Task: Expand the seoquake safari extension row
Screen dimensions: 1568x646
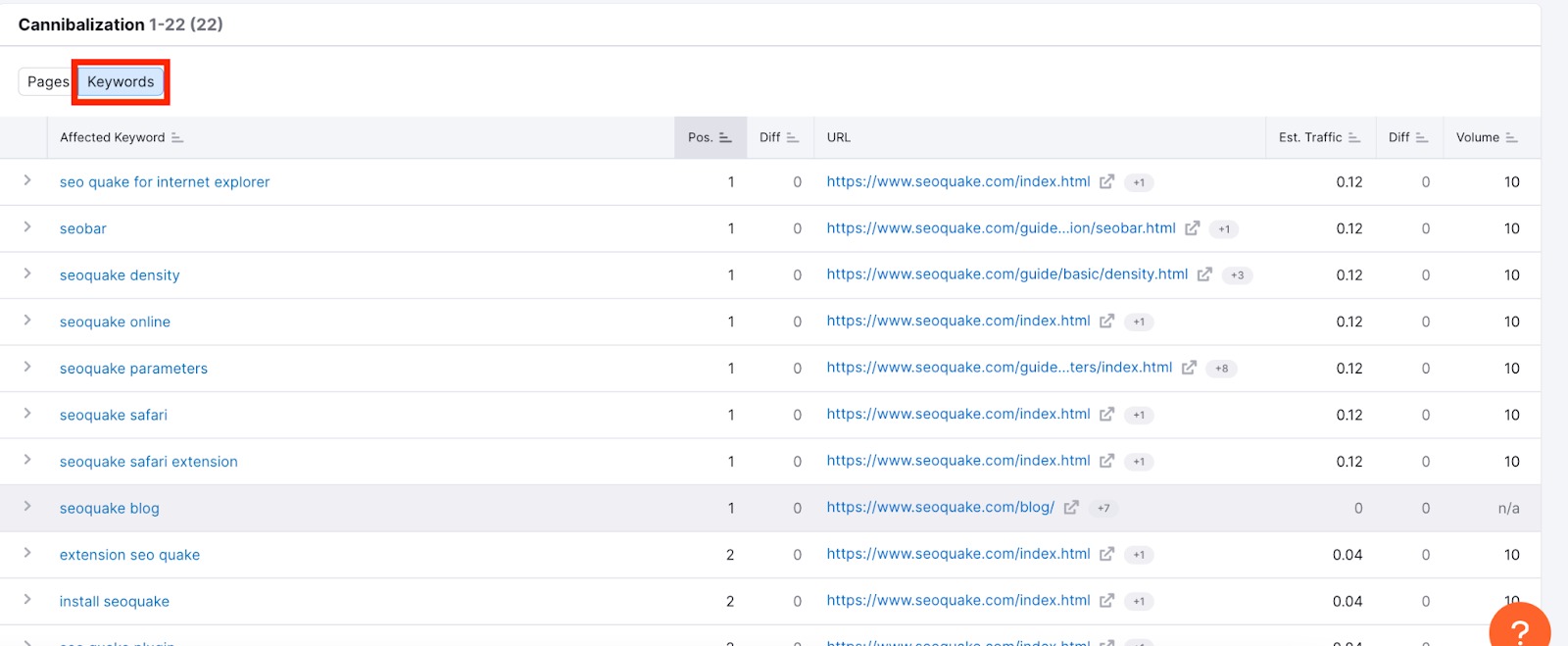Action: (x=27, y=460)
